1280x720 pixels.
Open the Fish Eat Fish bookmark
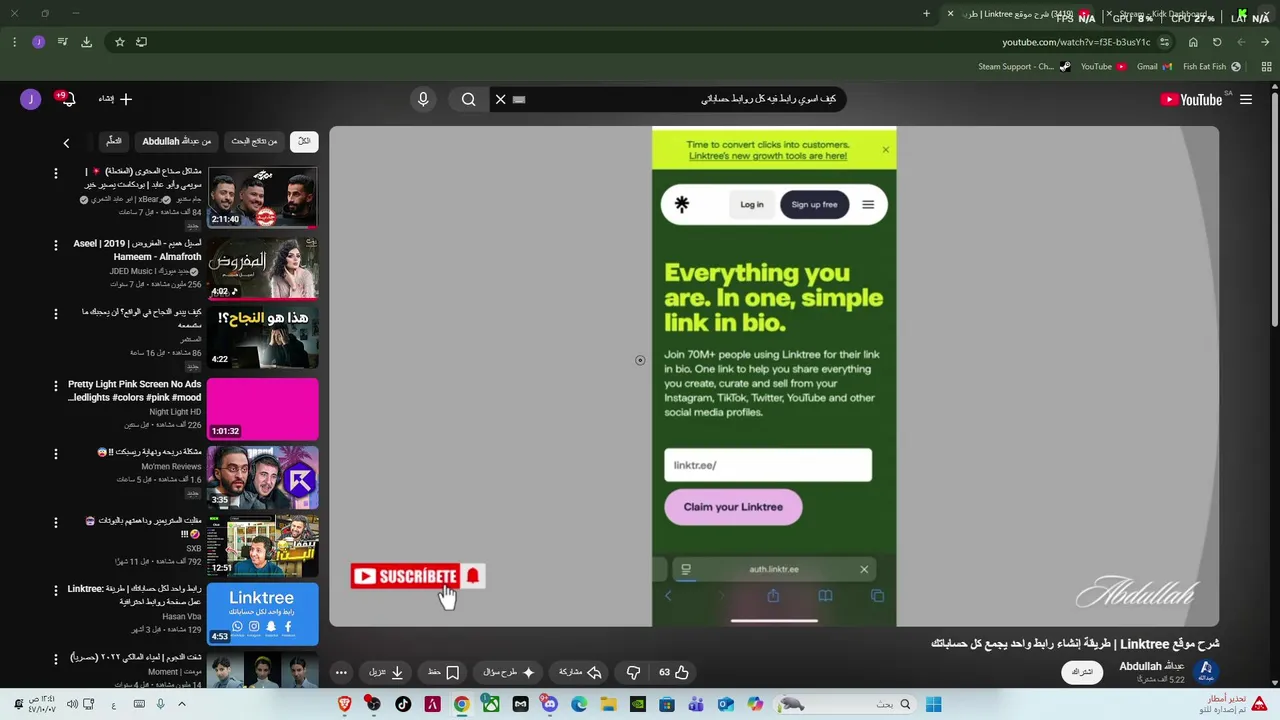click(1212, 67)
